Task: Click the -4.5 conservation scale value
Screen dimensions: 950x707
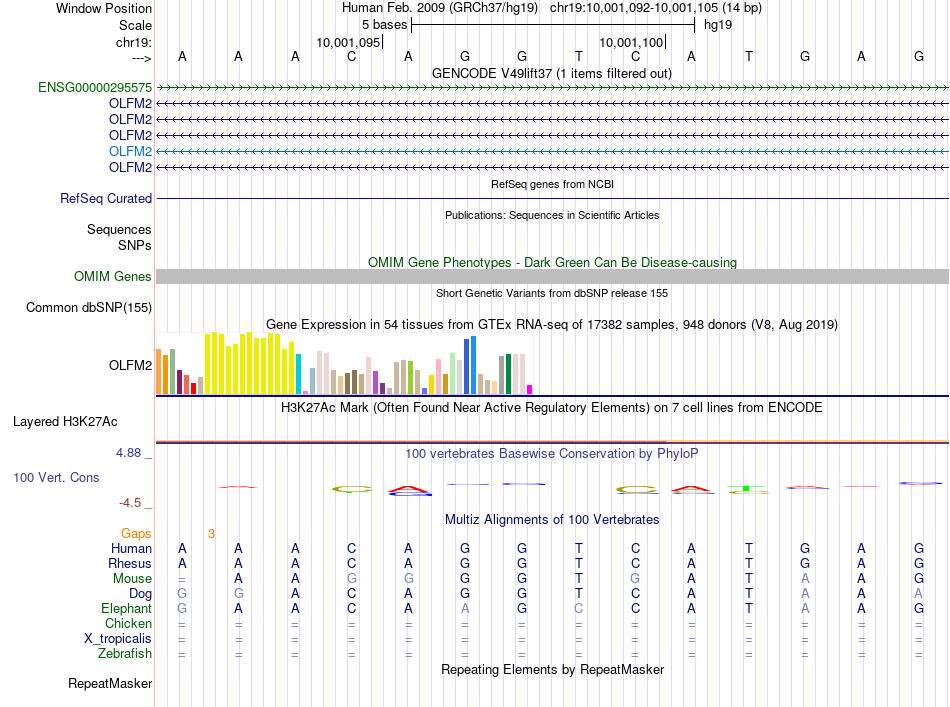Action: tap(130, 503)
